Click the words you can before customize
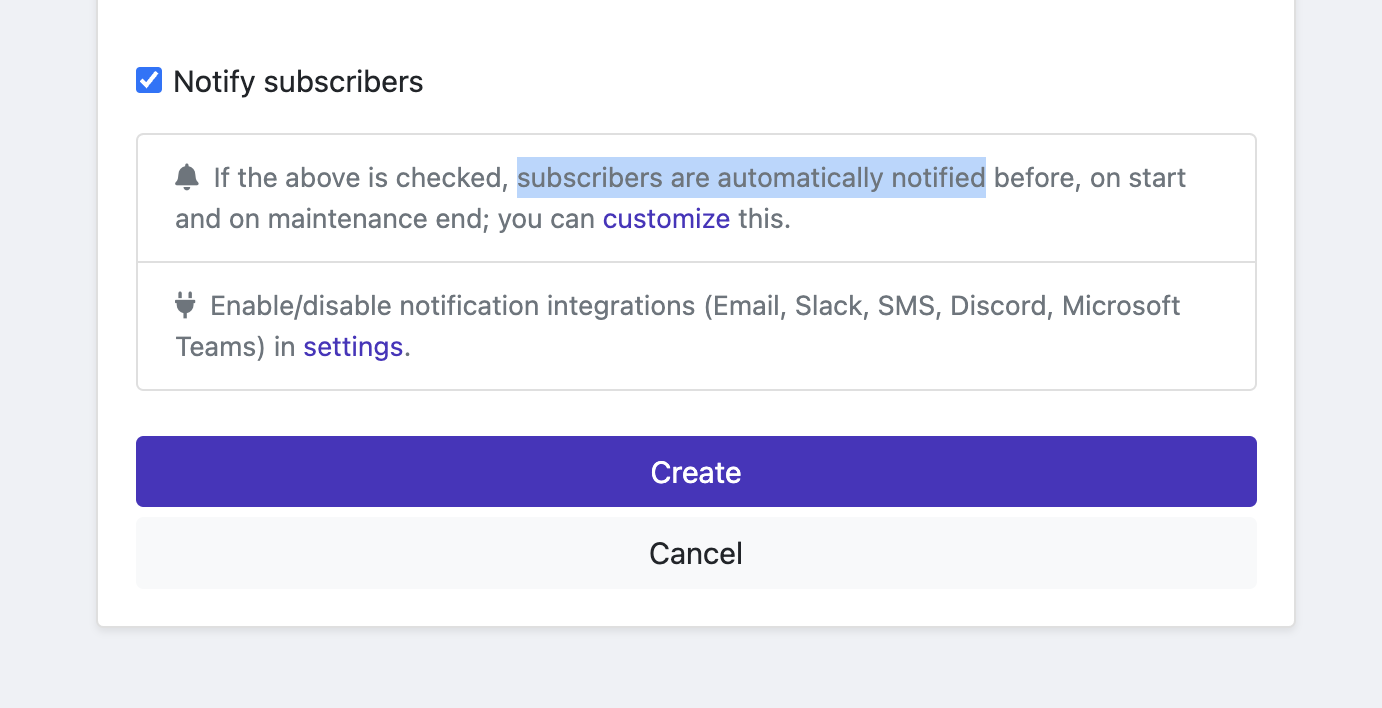Viewport: 1382px width, 708px height. pos(545,218)
